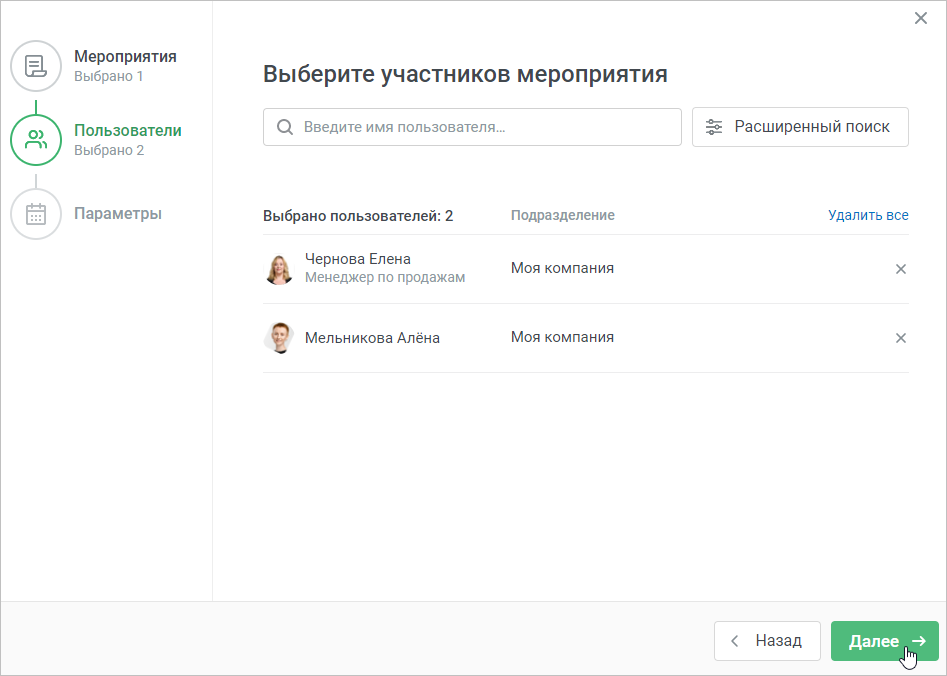
Task: Click the name Мельникова Алёна
Action: point(372,338)
